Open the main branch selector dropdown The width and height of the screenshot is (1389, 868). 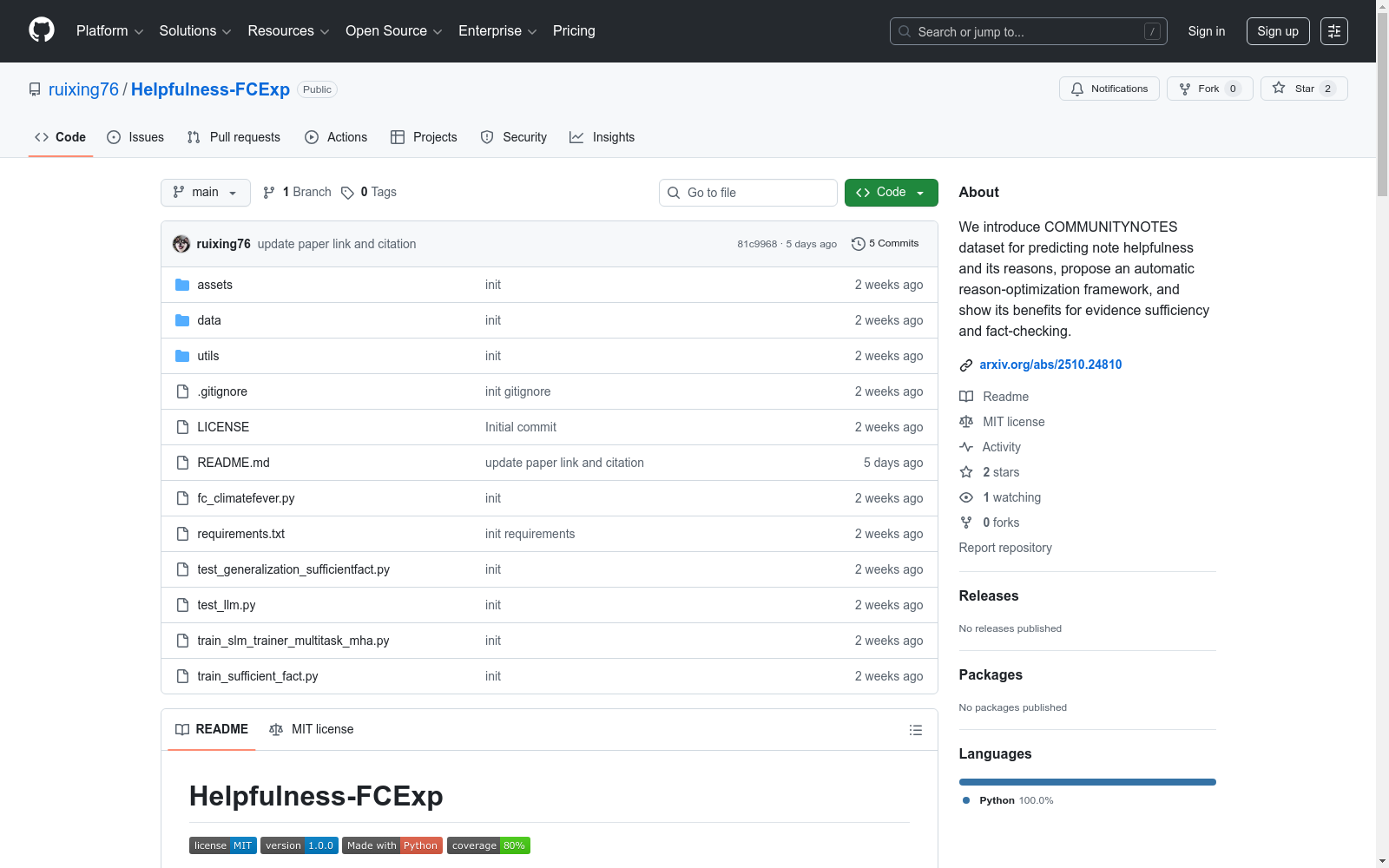pyautogui.click(x=206, y=193)
